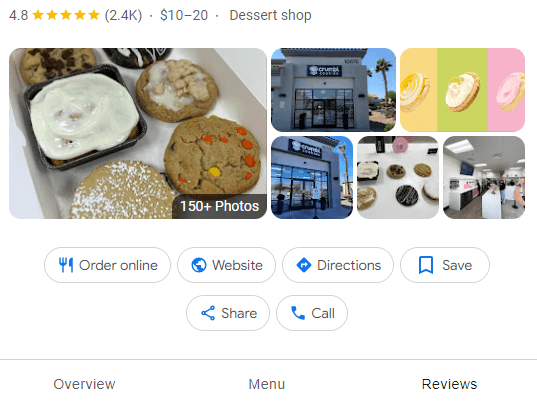Click the blue diamond Directions arrow icon
The width and height of the screenshot is (537, 406).
(x=304, y=265)
